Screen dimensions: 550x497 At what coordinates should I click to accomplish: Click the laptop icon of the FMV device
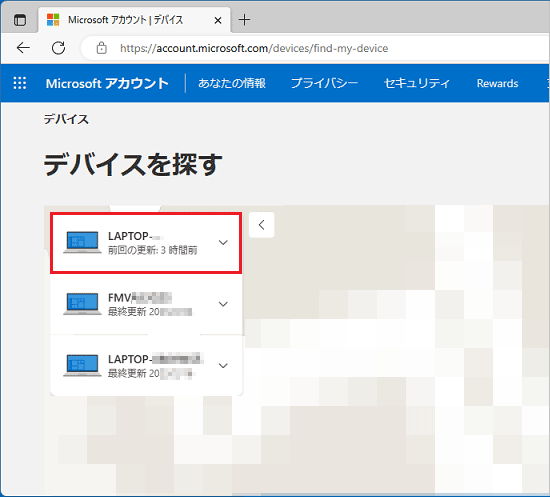click(x=82, y=304)
